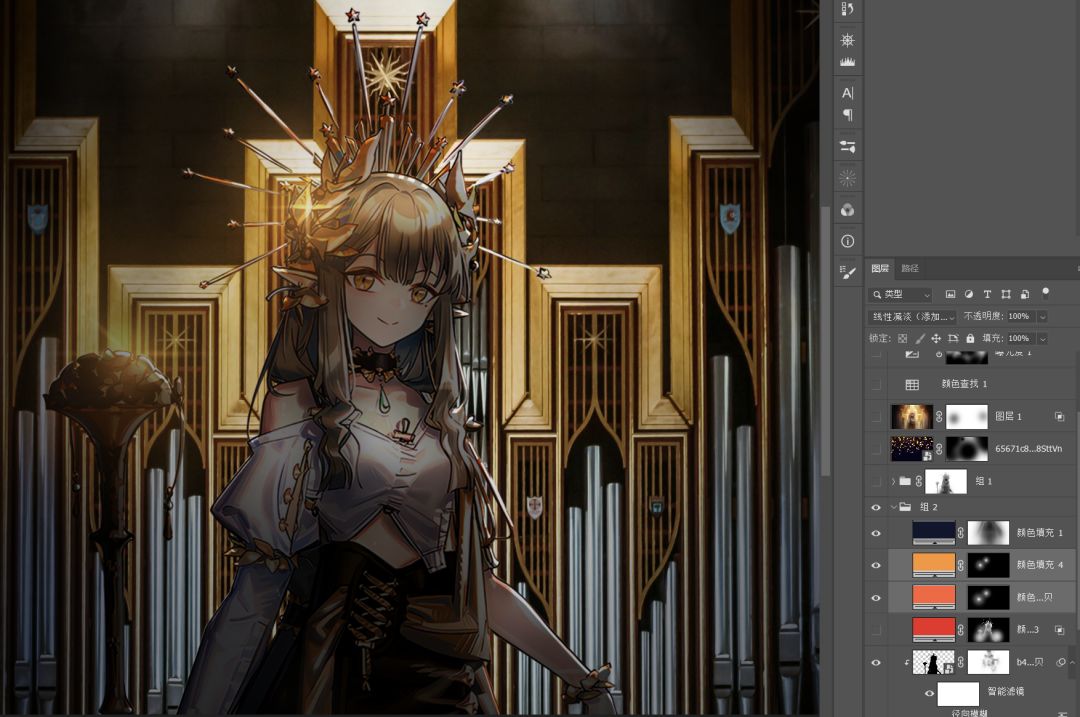Click the orange 颜色填充 4 color thumbnail
This screenshot has width=1080, height=717.
coord(934,565)
